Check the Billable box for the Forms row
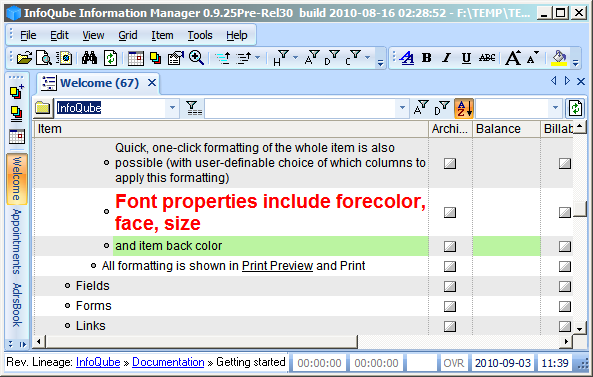This screenshot has height=377, width=593. (565, 306)
